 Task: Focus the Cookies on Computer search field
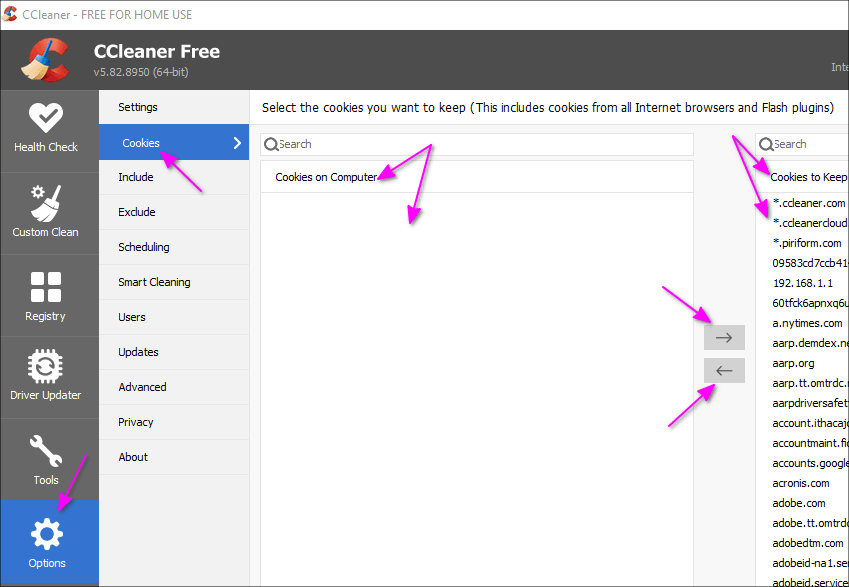476,144
